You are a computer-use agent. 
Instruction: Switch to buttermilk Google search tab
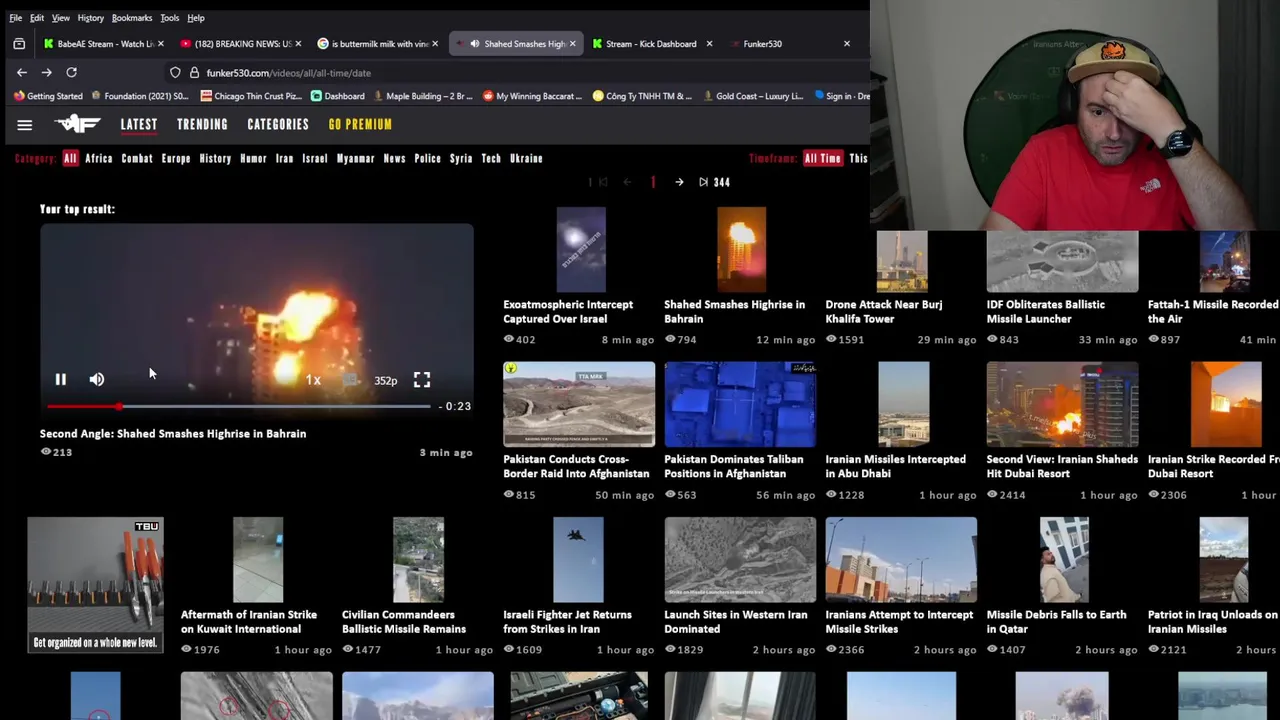(379, 44)
